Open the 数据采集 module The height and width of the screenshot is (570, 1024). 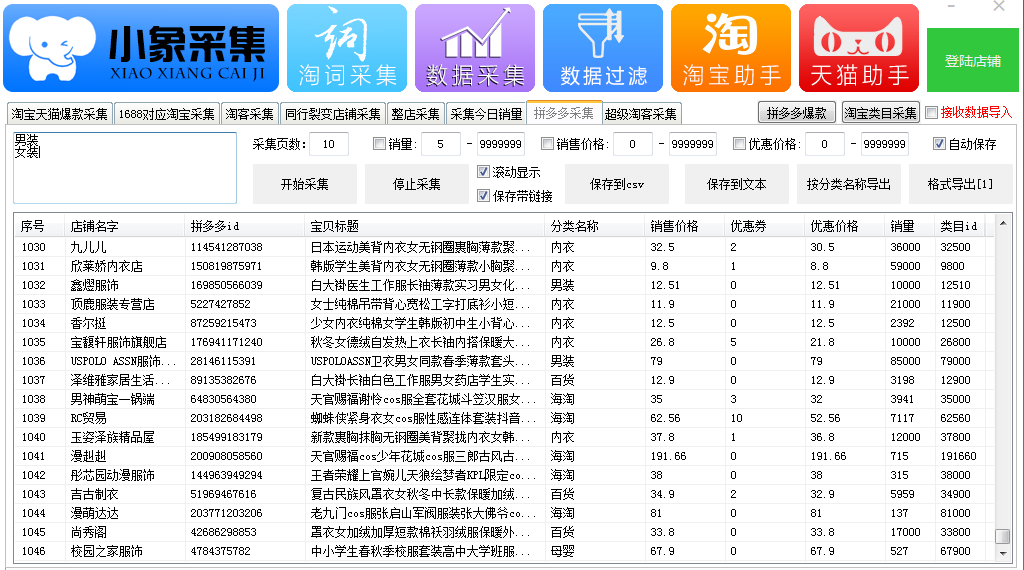pos(475,48)
